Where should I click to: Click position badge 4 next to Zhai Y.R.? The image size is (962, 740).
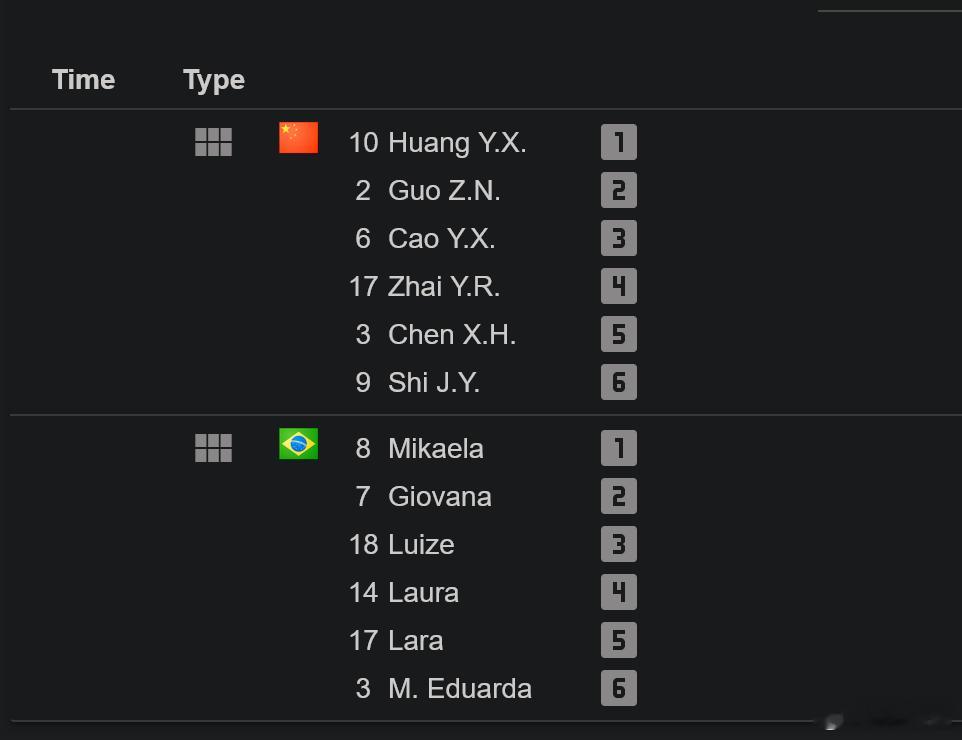click(x=618, y=286)
